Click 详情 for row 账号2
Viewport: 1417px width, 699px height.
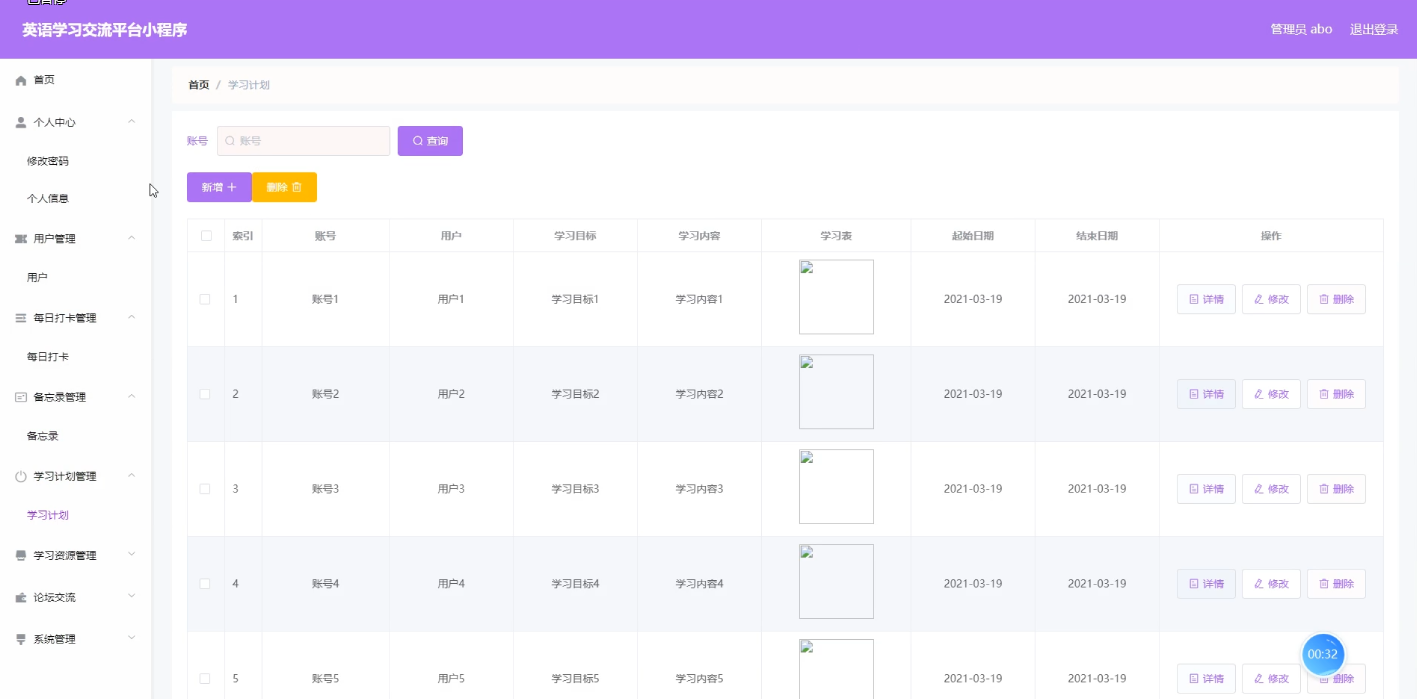[x=1206, y=394]
